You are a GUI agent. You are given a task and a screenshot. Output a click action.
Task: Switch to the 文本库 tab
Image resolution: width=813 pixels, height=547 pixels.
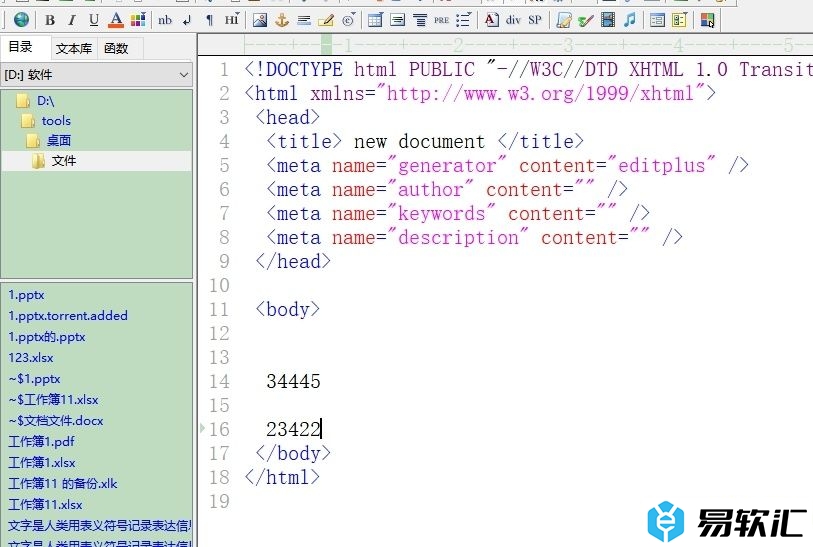(74, 49)
